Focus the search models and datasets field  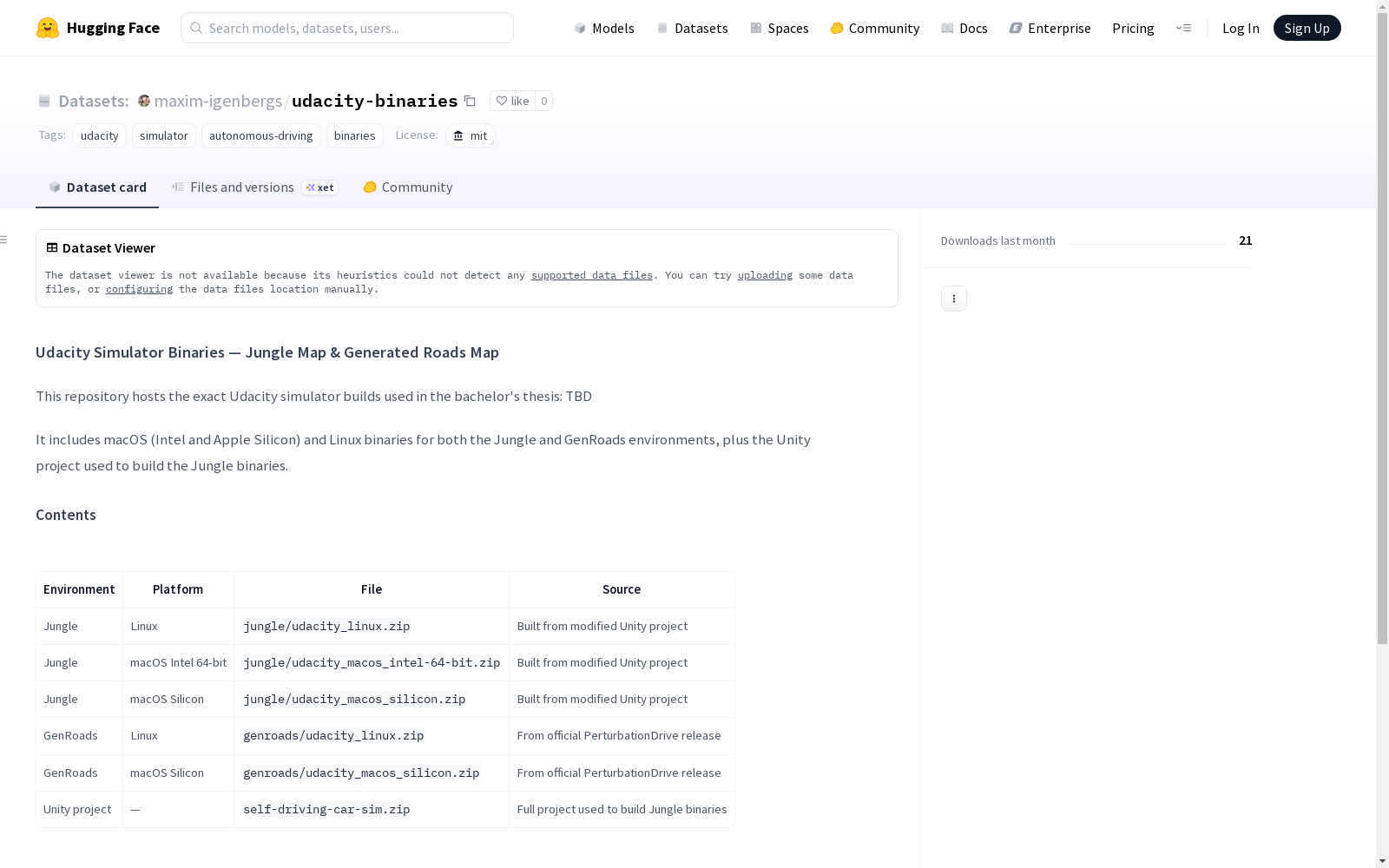point(347,28)
